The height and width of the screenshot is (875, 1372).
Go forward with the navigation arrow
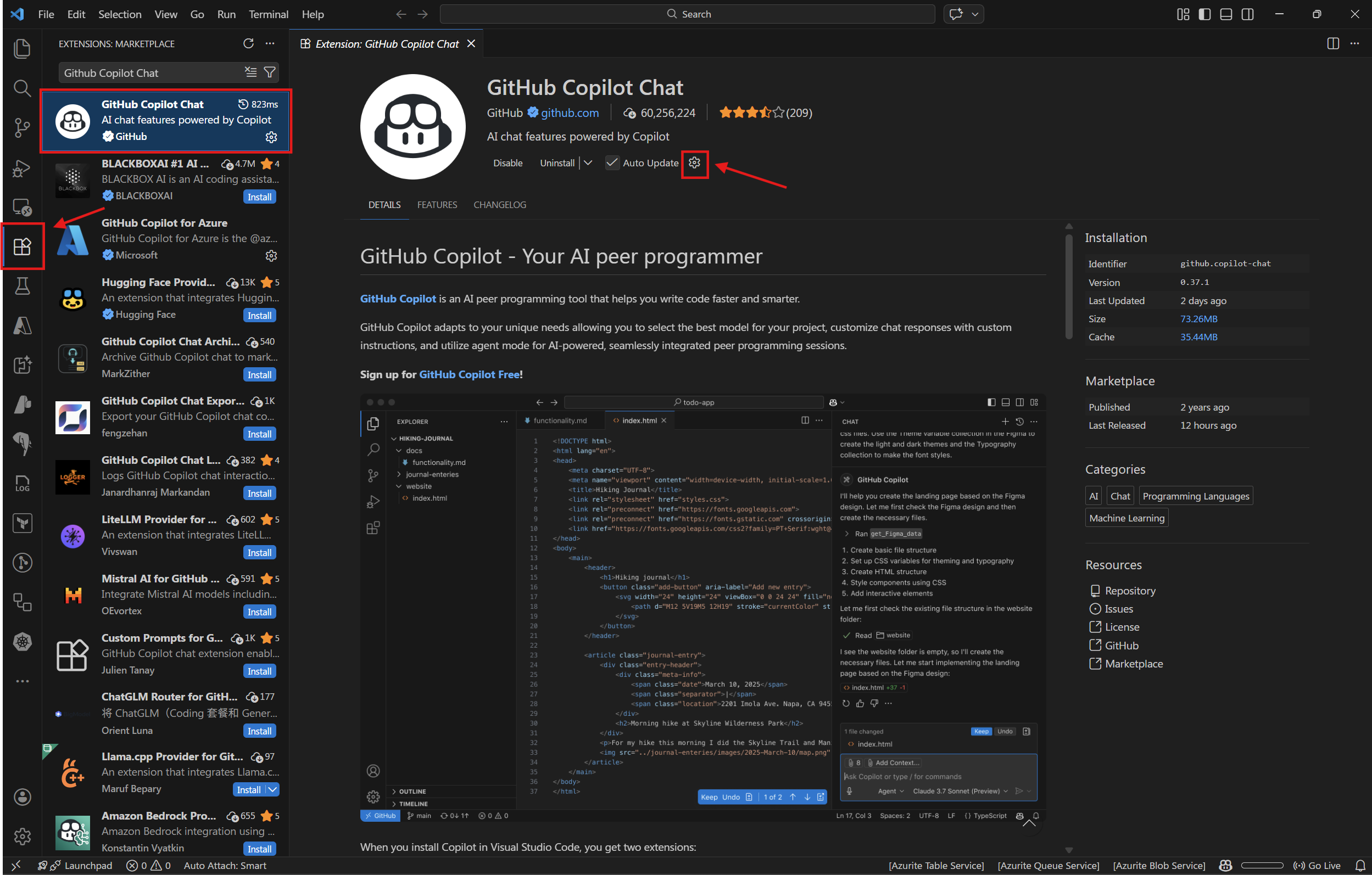coord(423,14)
